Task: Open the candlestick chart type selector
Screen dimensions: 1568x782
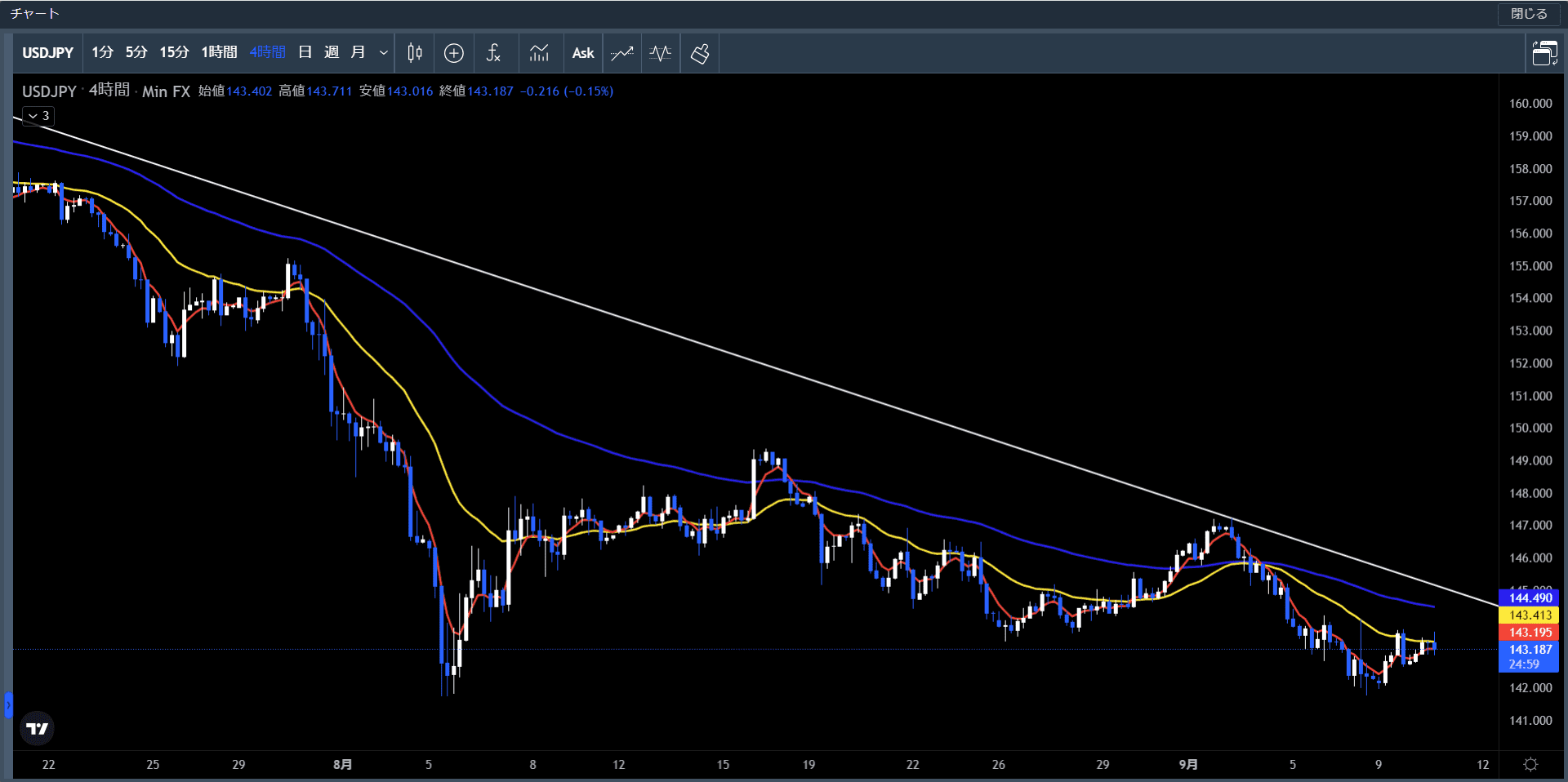Action: 415,53
